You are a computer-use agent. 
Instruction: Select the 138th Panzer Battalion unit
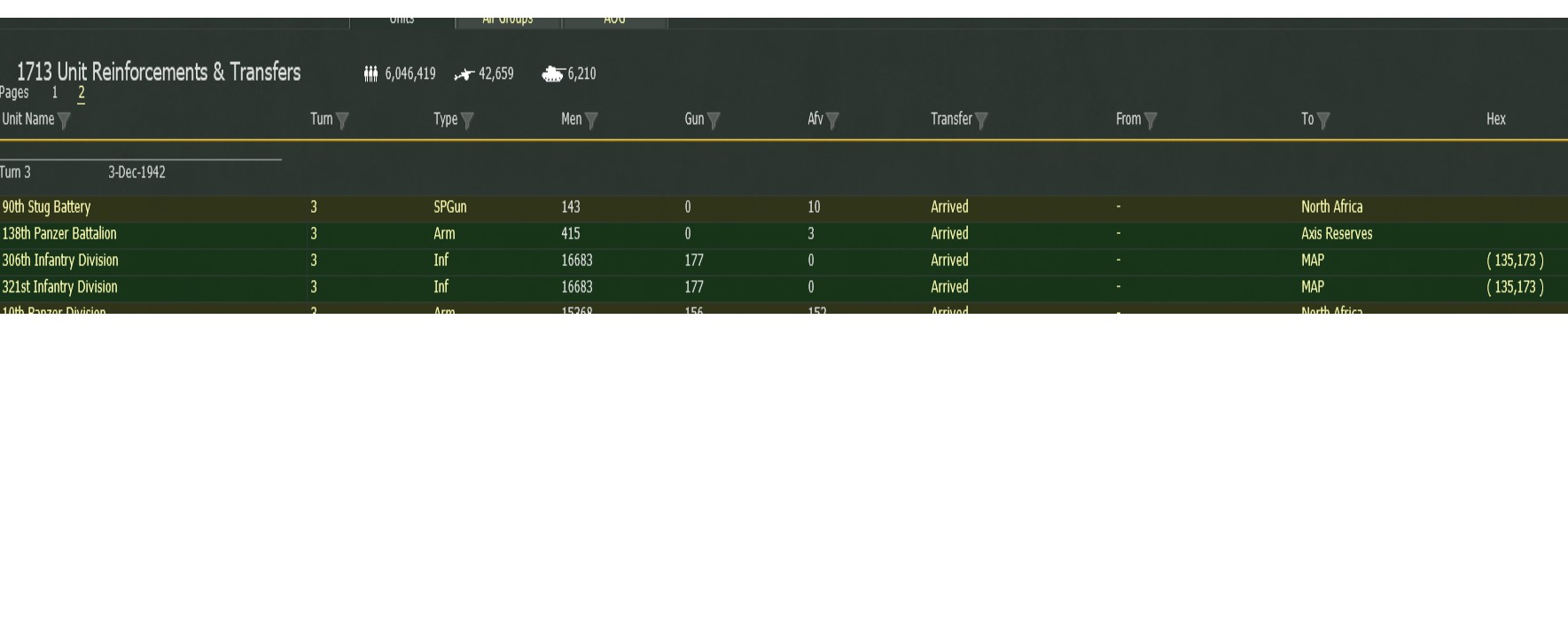pyautogui.click(x=59, y=234)
